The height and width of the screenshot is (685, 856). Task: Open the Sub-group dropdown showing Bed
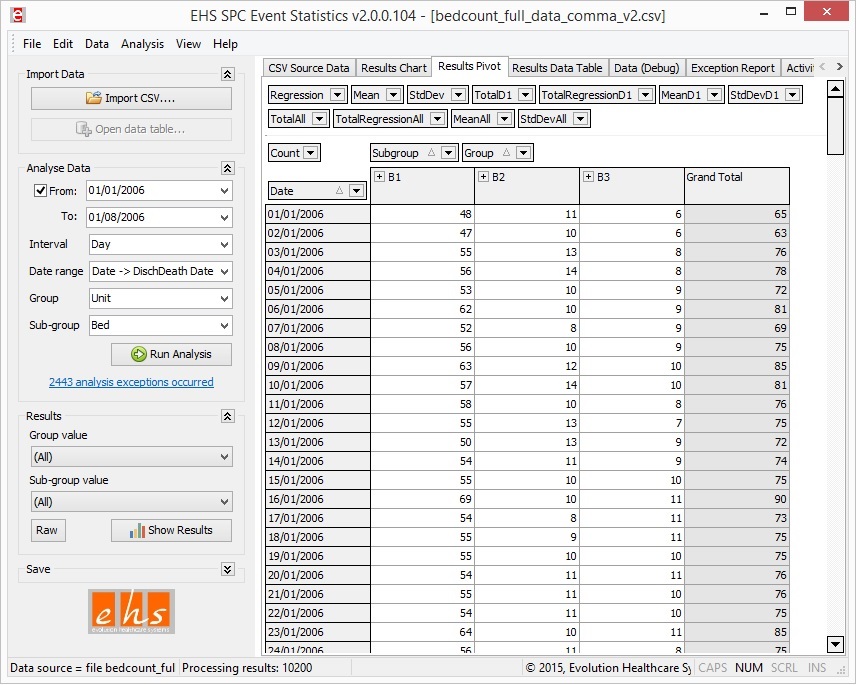(224, 325)
